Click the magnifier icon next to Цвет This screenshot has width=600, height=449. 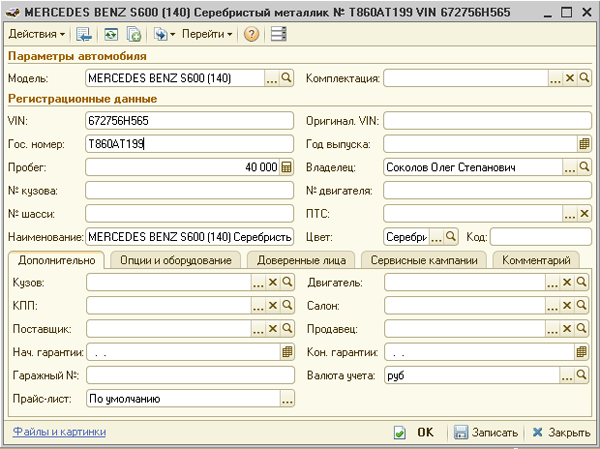coord(451,237)
